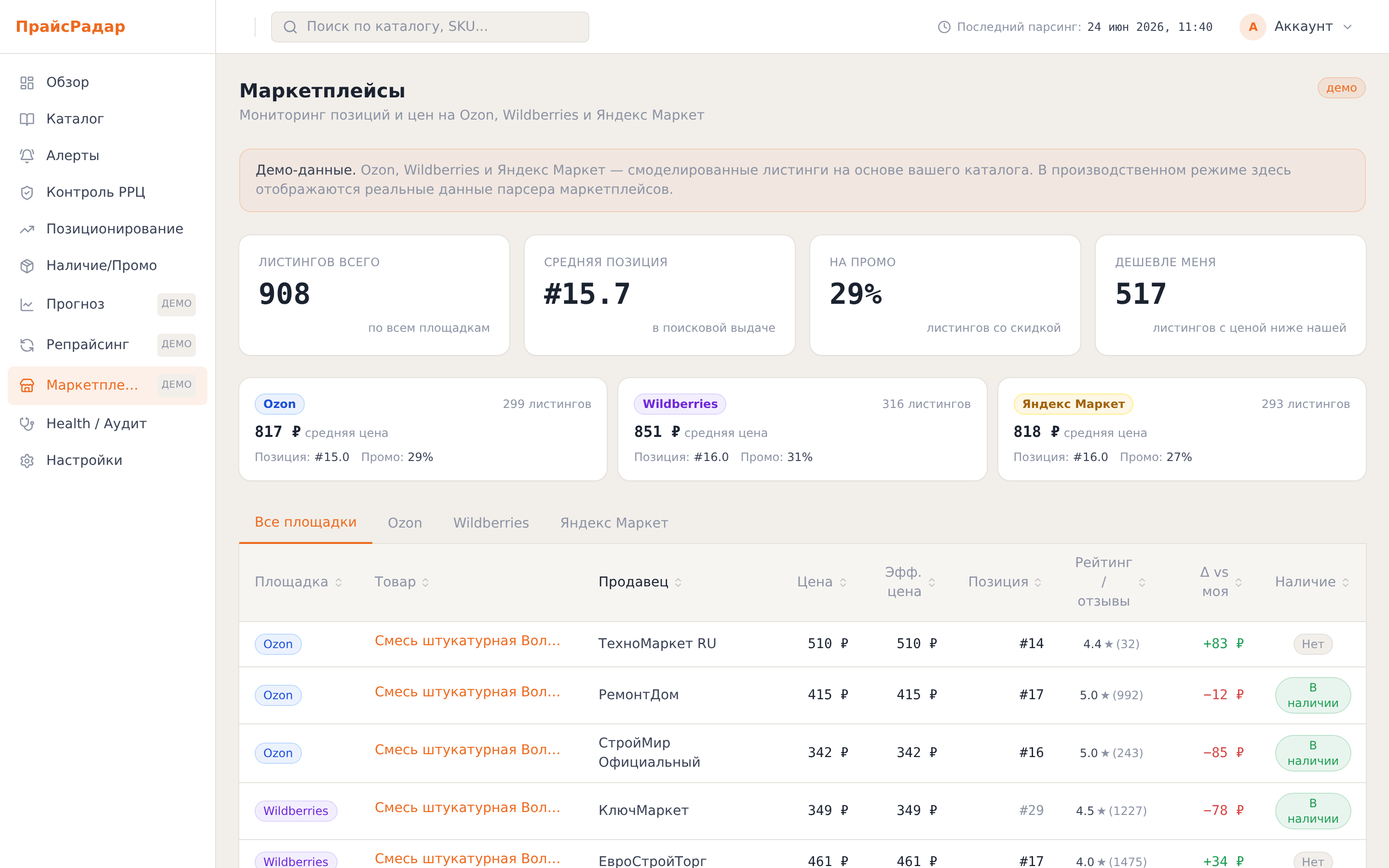Open Наличие/Промо via its box icon

pyautogui.click(x=27, y=266)
